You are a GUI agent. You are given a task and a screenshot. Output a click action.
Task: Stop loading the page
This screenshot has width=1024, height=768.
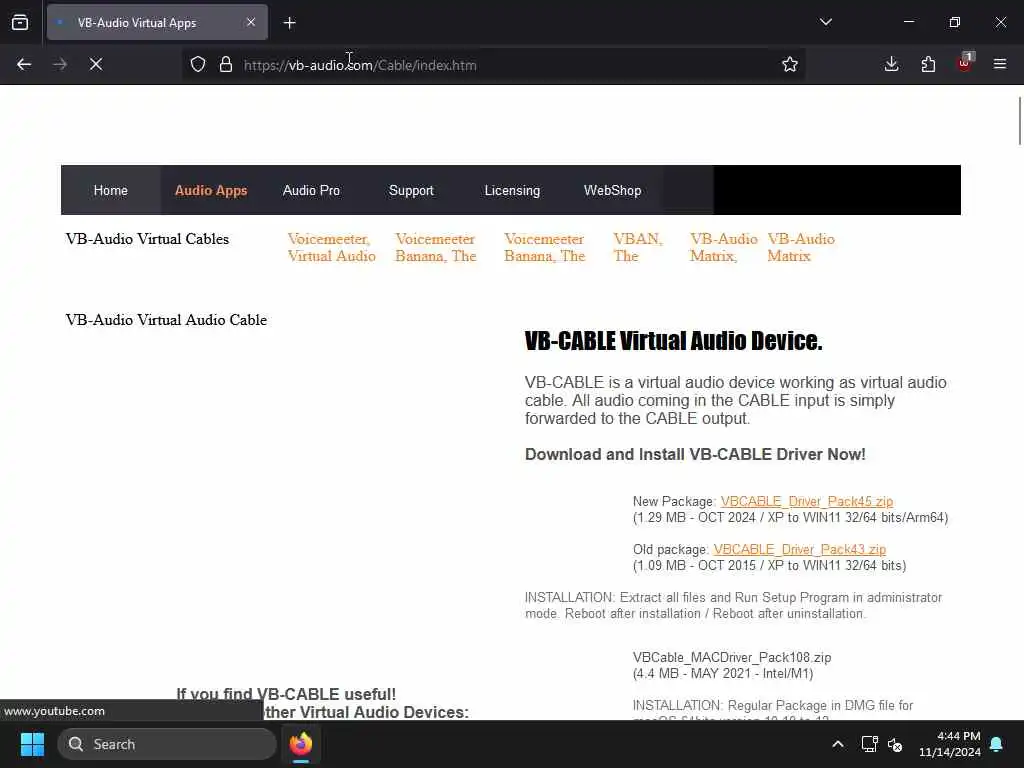[96, 64]
